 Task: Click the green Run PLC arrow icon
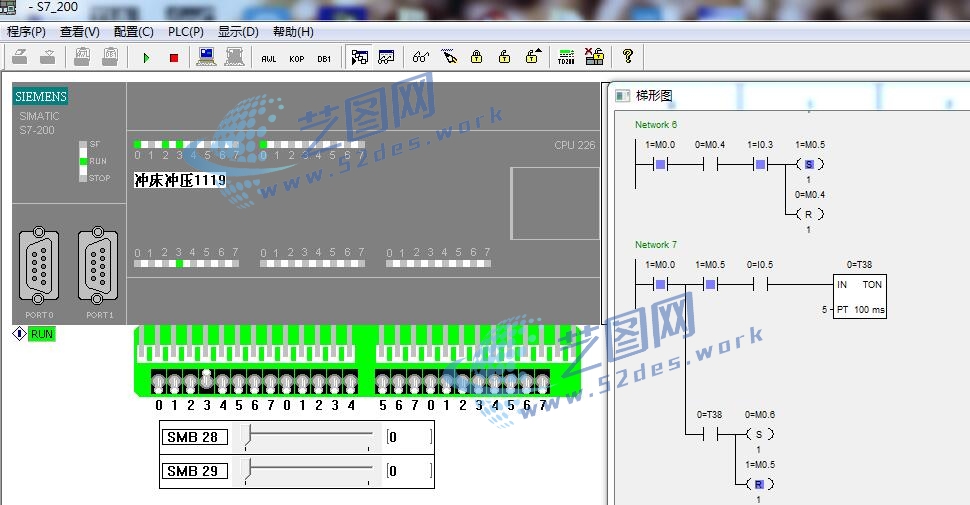[x=147, y=58]
